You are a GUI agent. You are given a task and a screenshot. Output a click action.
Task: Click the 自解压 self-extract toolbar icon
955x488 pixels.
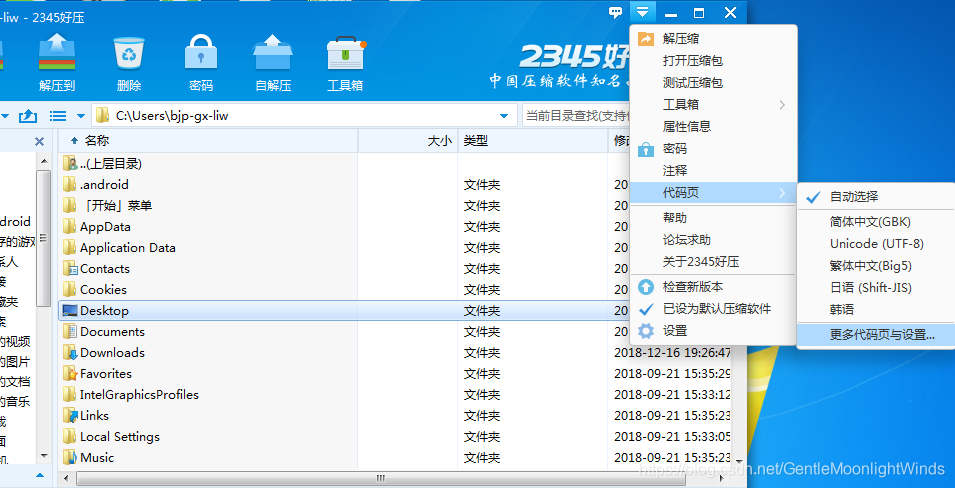[x=272, y=62]
